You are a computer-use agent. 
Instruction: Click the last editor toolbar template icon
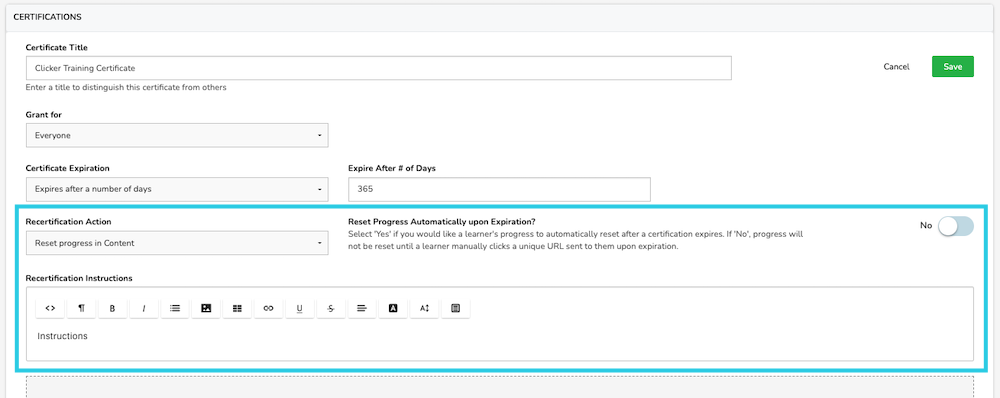[x=455, y=308]
